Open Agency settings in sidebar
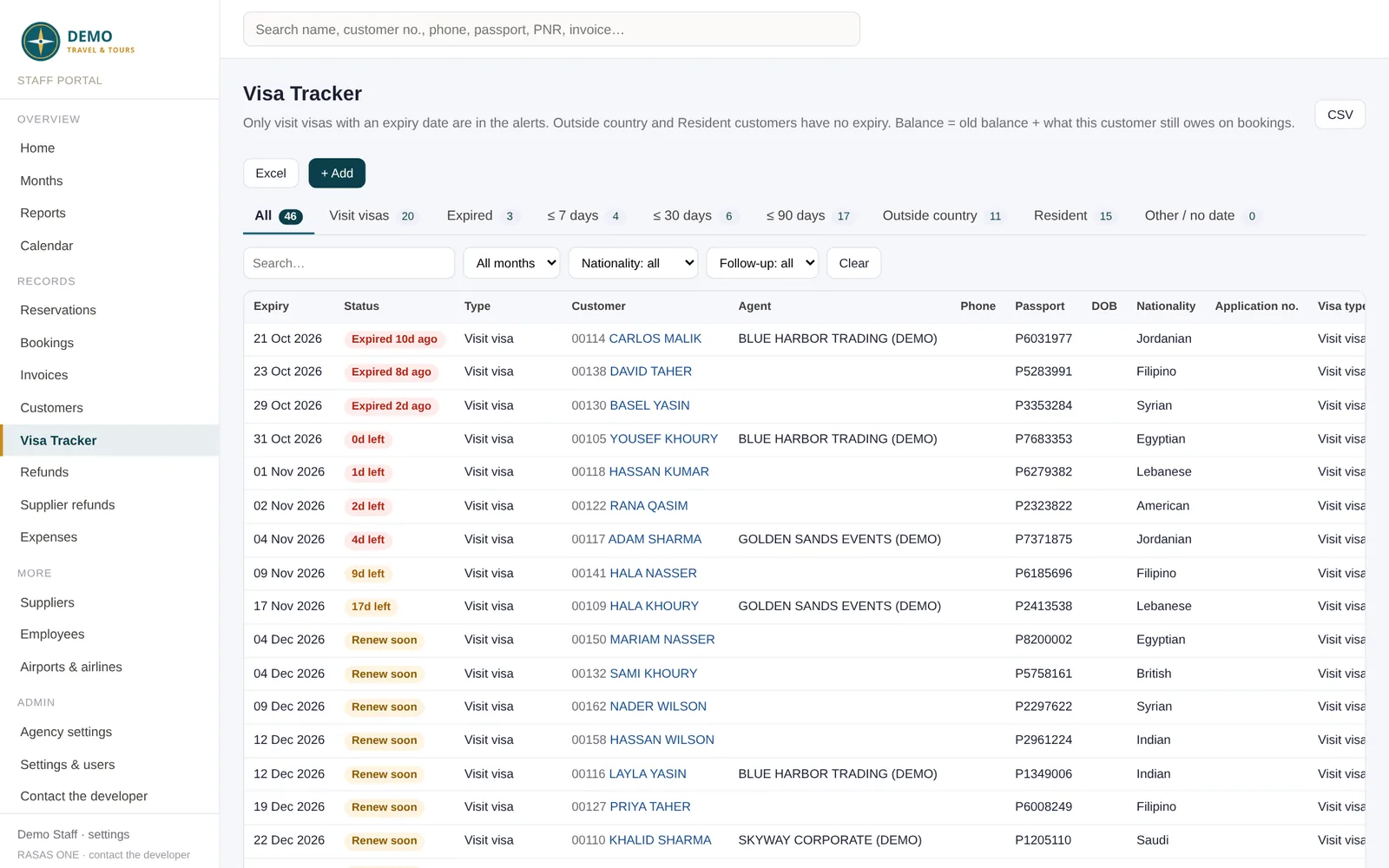Screen dimensions: 1389x868 (66, 733)
